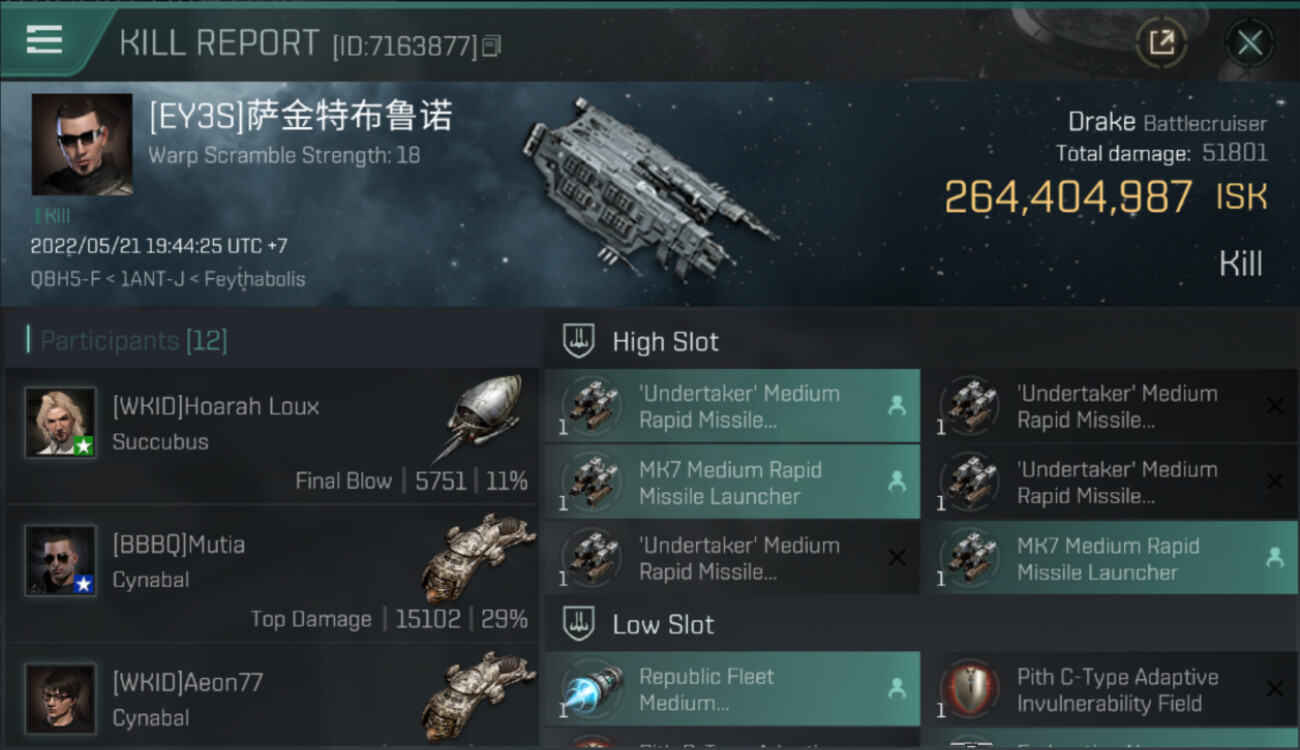The height and width of the screenshot is (750, 1300).
Task: Click the Drake ship image
Action: click(x=648, y=186)
